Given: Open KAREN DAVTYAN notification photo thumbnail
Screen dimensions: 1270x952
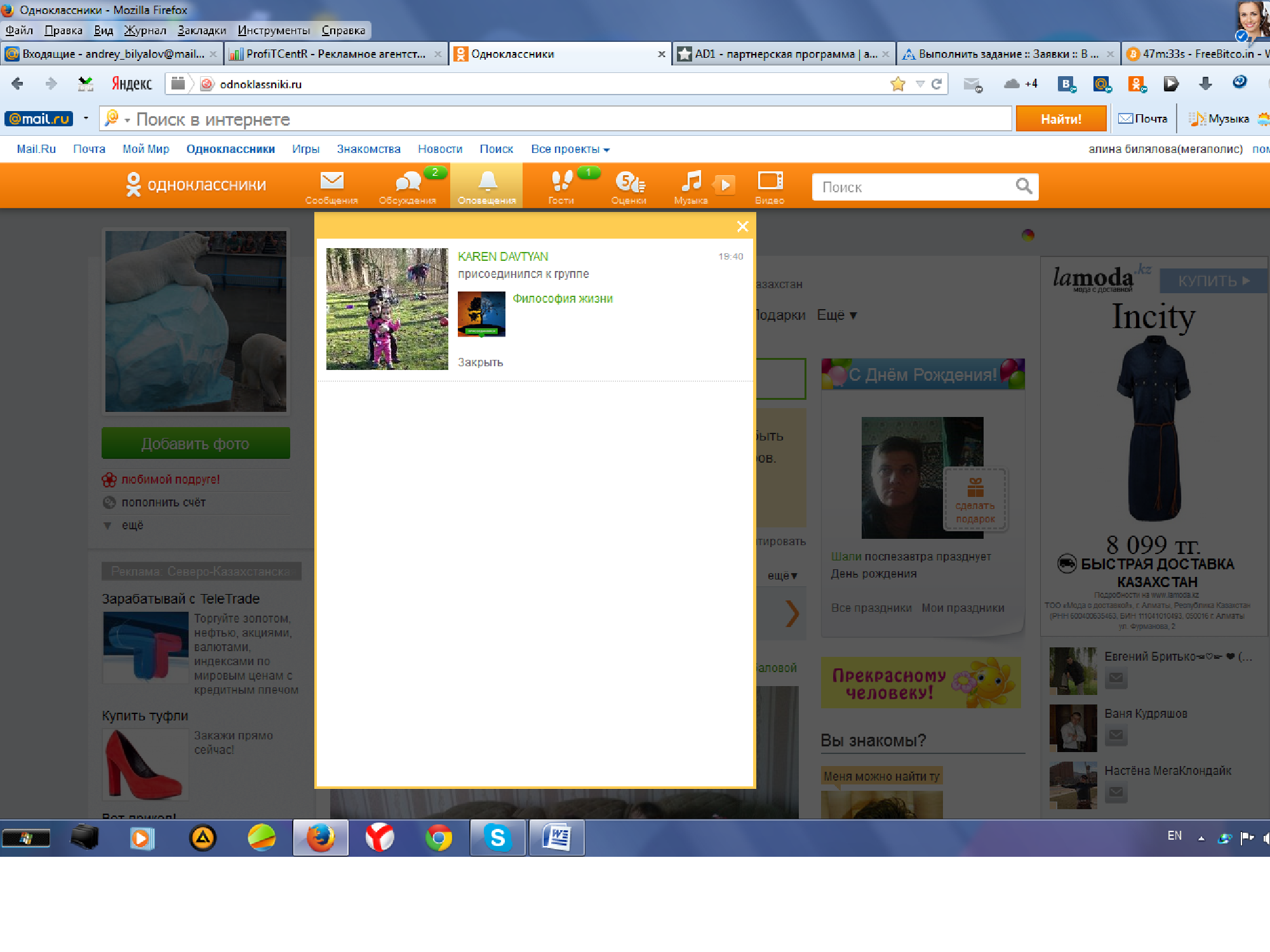Looking at the screenshot, I should [387, 309].
